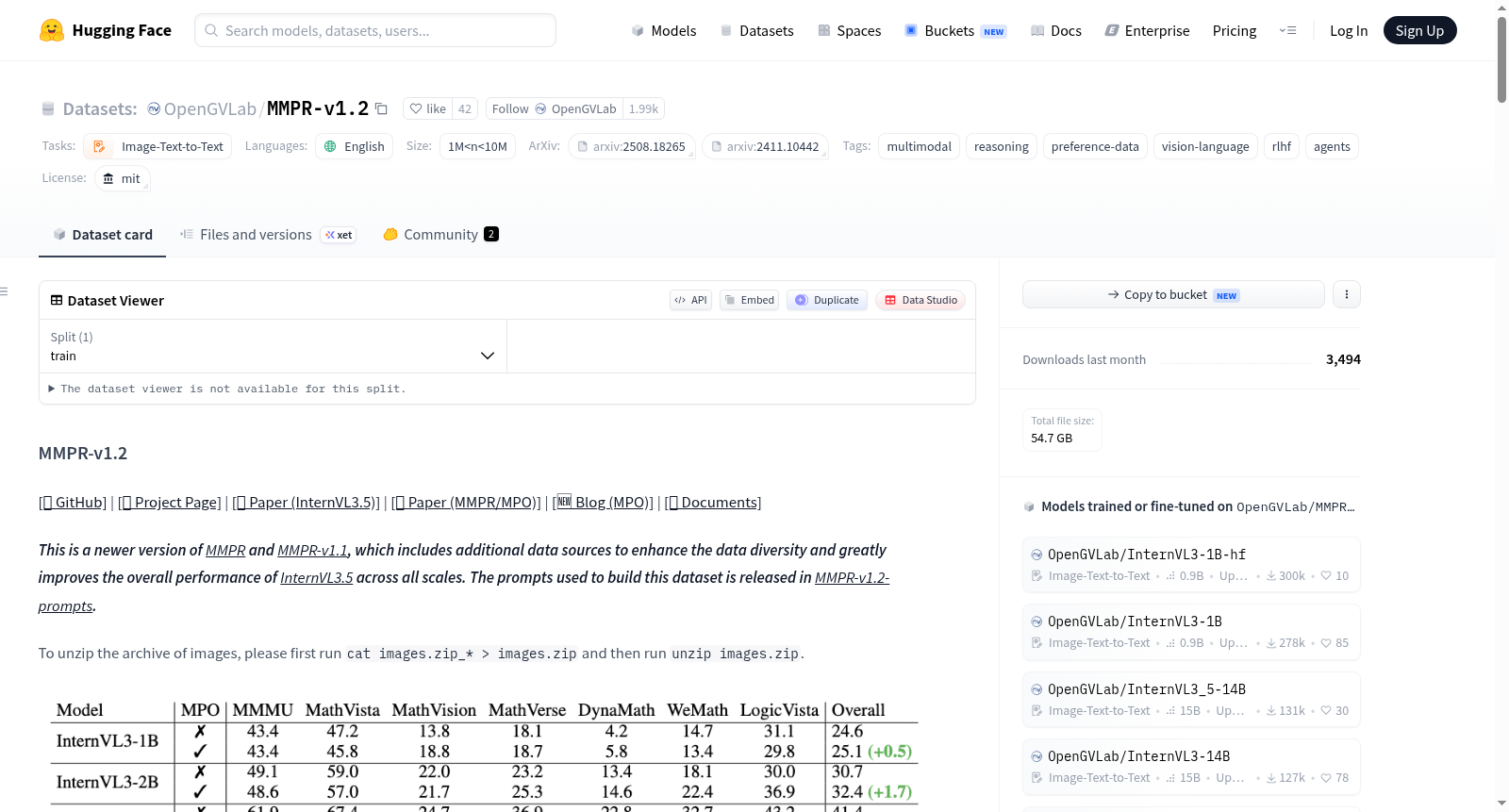Click the preference-data tag
1509x812 pixels.
pos(1095,146)
